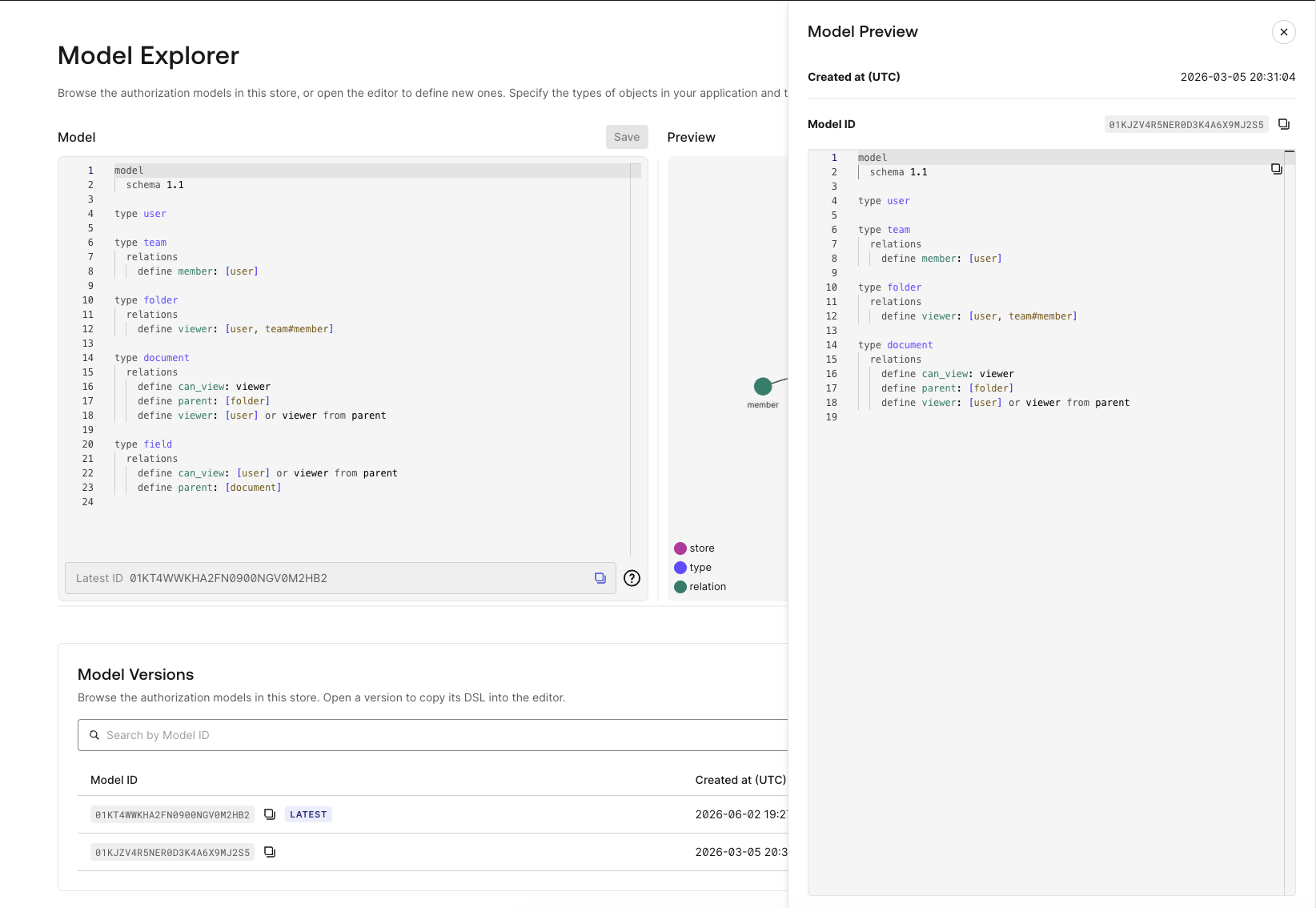Click the 2026-03-05 created date in table

(x=741, y=852)
